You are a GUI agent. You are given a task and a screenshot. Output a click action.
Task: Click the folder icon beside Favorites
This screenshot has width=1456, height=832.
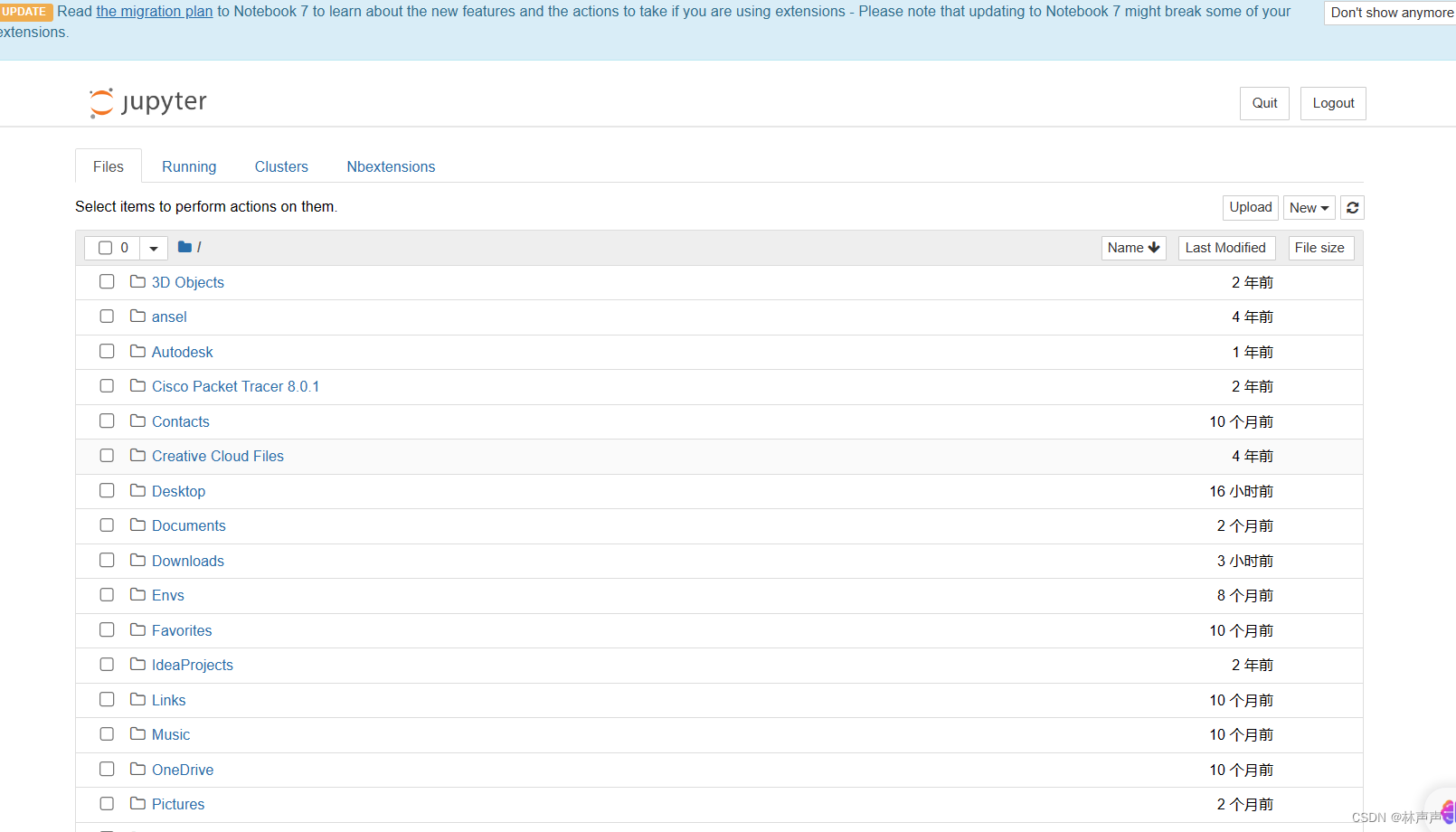(x=137, y=629)
